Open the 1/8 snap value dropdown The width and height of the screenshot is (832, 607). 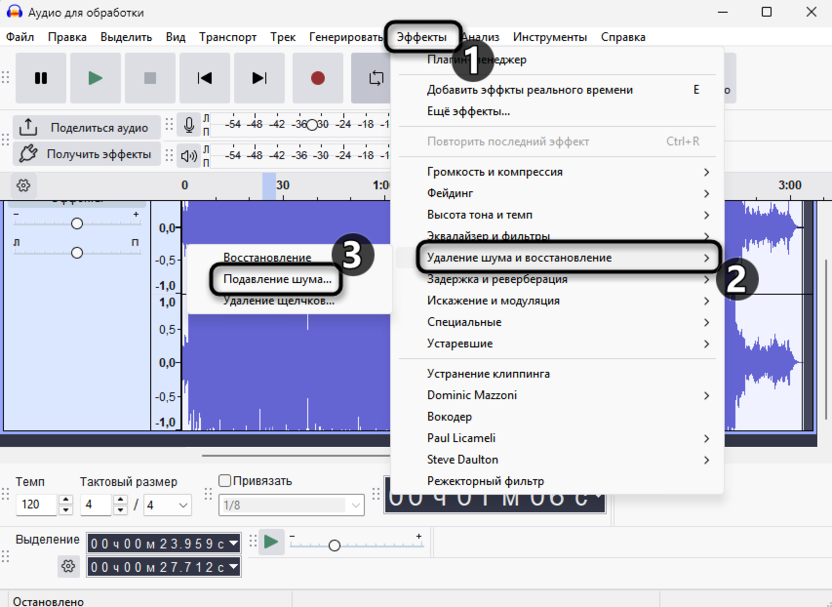tap(290, 506)
